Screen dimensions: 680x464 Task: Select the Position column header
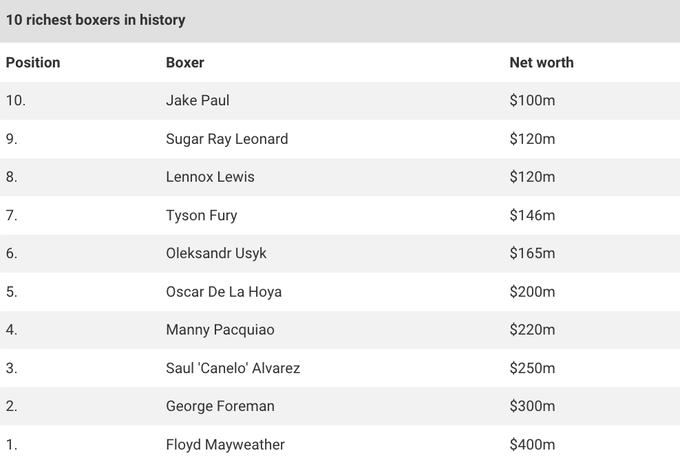coord(33,62)
